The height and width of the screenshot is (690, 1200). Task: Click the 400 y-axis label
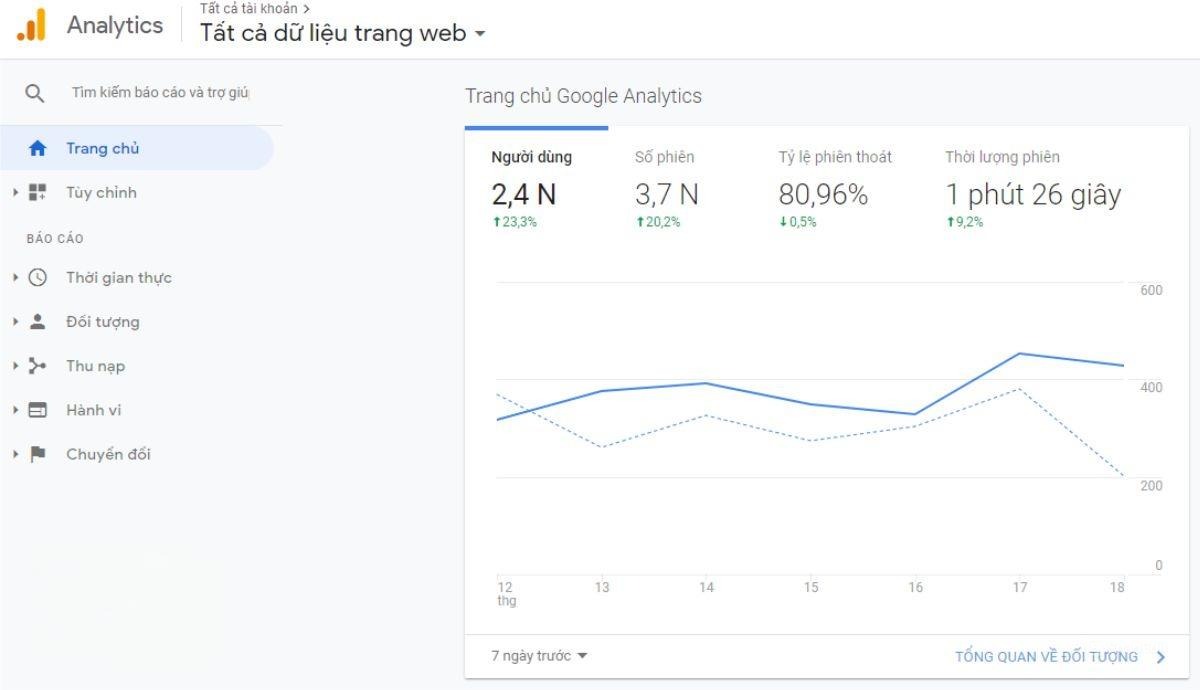tap(1151, 387)
